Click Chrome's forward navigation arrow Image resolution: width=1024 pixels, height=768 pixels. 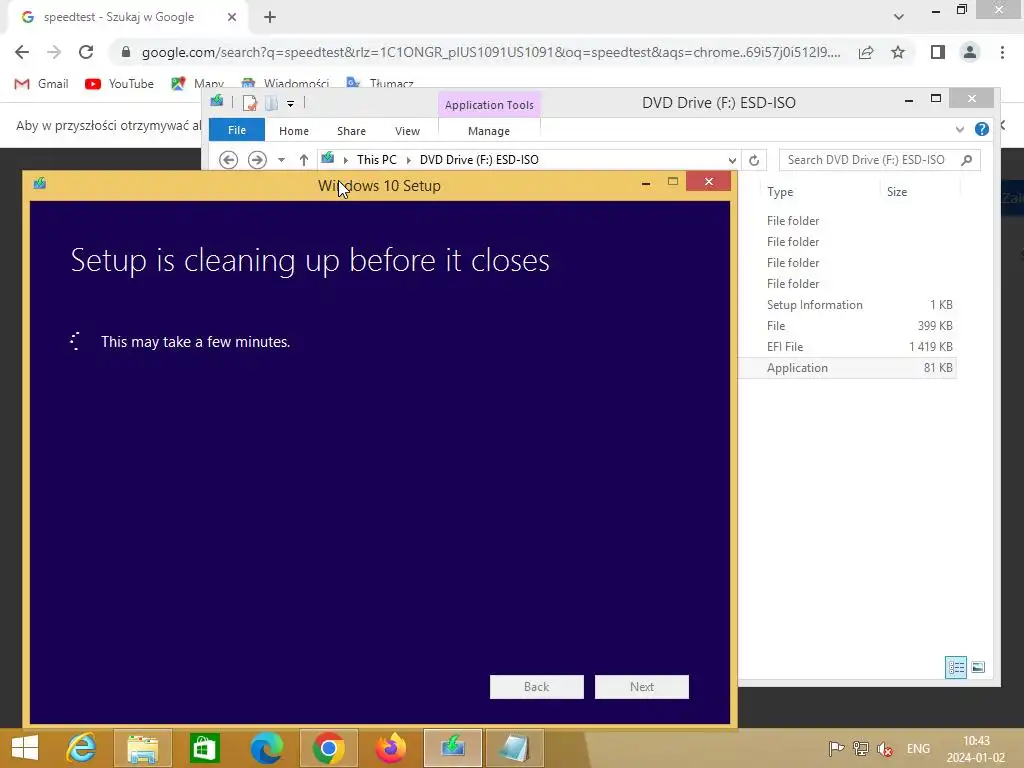point(54,52)
